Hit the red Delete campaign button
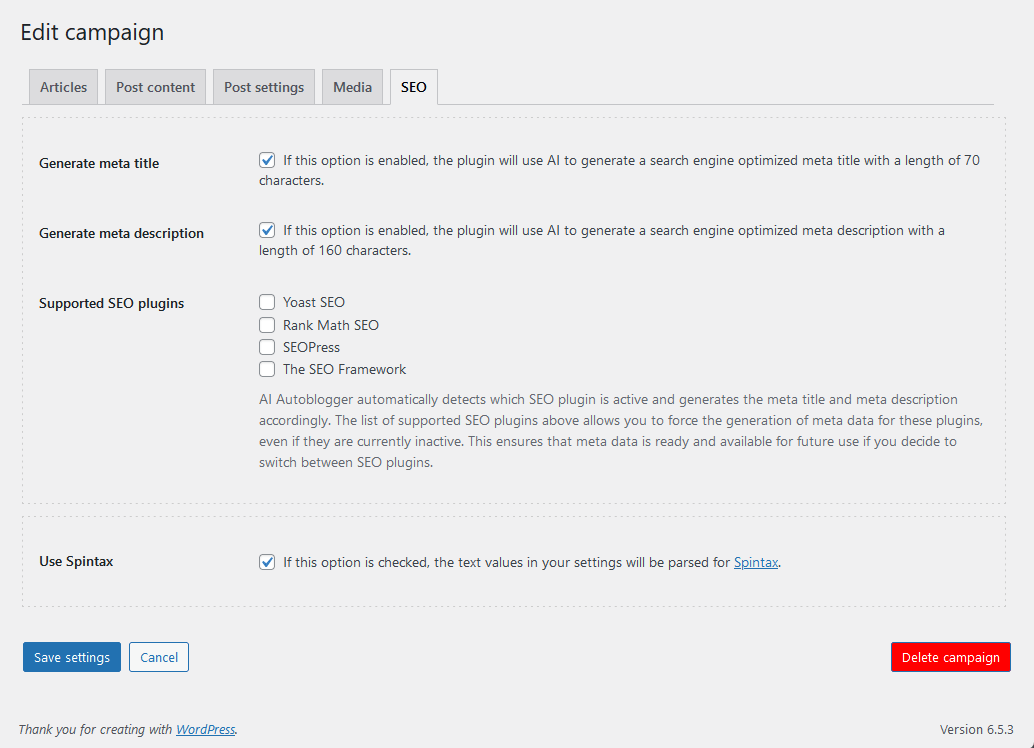Image resolution: width=1034 pixels, height=748 pixels. 950,657
